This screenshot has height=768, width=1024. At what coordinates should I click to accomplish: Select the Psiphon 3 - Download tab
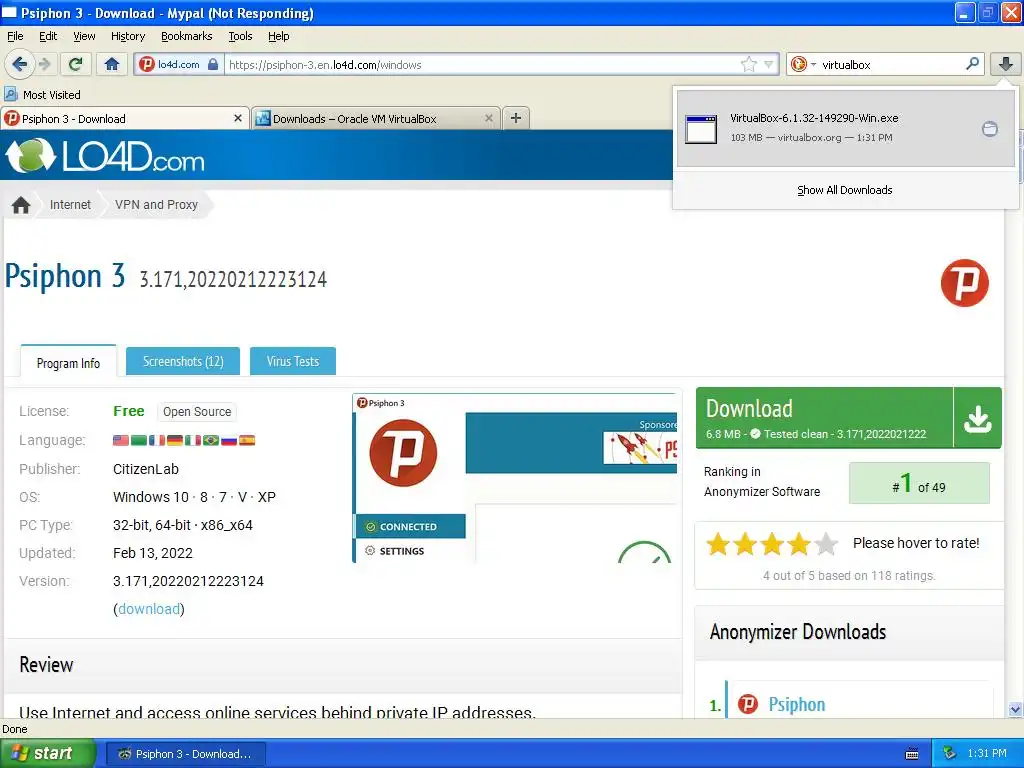(x=124, y=118)
